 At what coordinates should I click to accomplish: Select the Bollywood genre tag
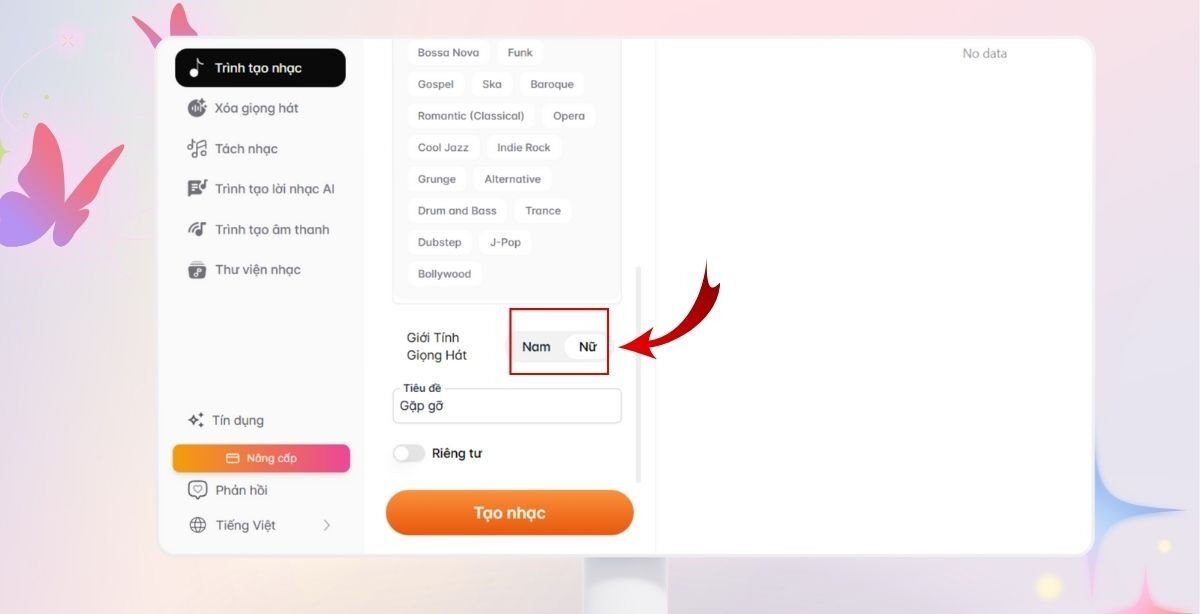tap(444, 274)
